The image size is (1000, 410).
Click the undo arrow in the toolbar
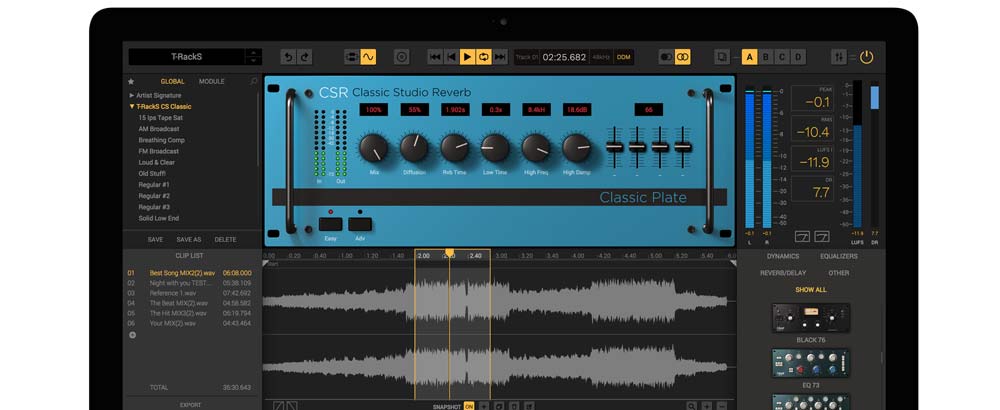[x=288, y=57]
